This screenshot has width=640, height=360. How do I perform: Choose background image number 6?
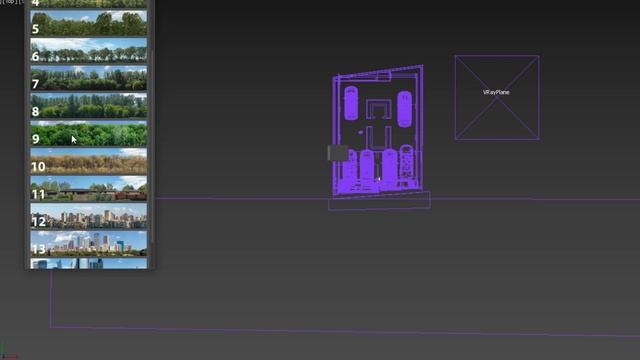(89, 50)
